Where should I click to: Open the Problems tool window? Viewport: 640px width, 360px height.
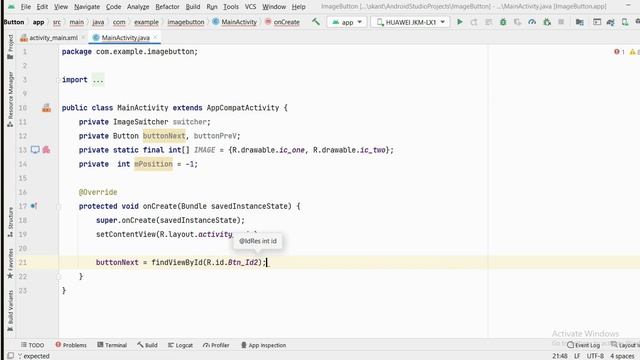pos(71,345)
